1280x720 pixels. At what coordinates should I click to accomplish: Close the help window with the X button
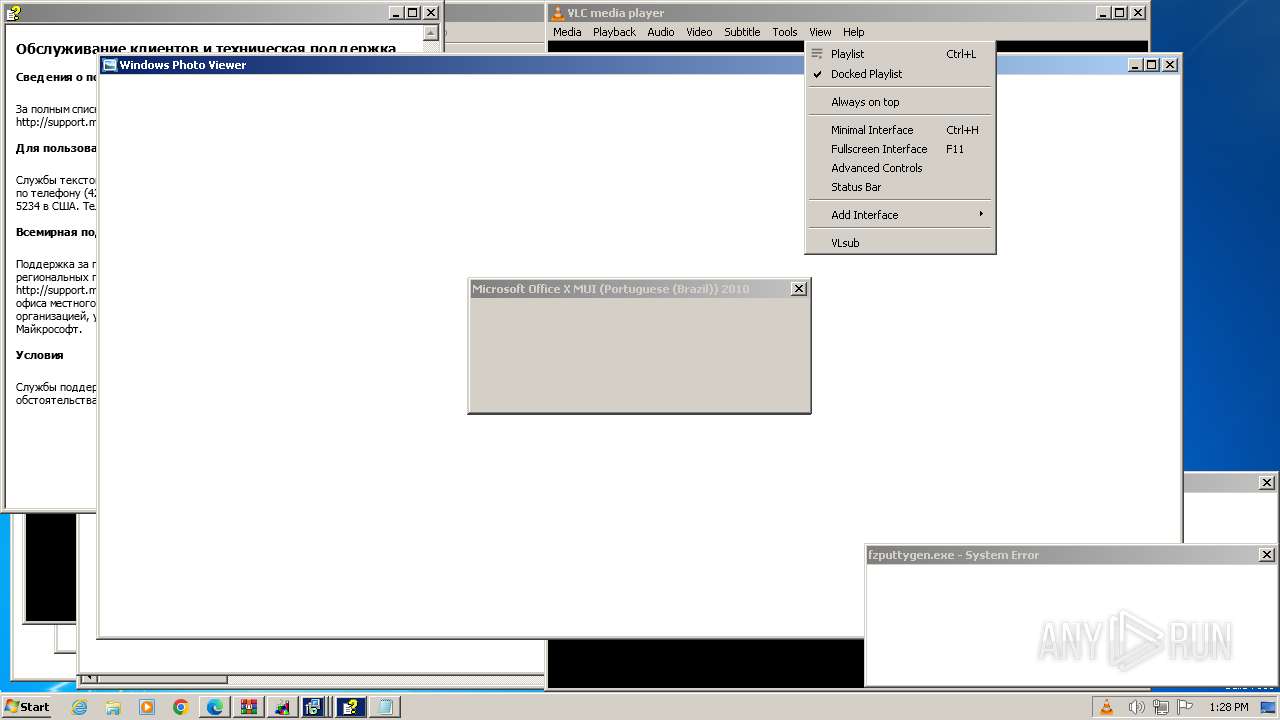tap(430, 13)
